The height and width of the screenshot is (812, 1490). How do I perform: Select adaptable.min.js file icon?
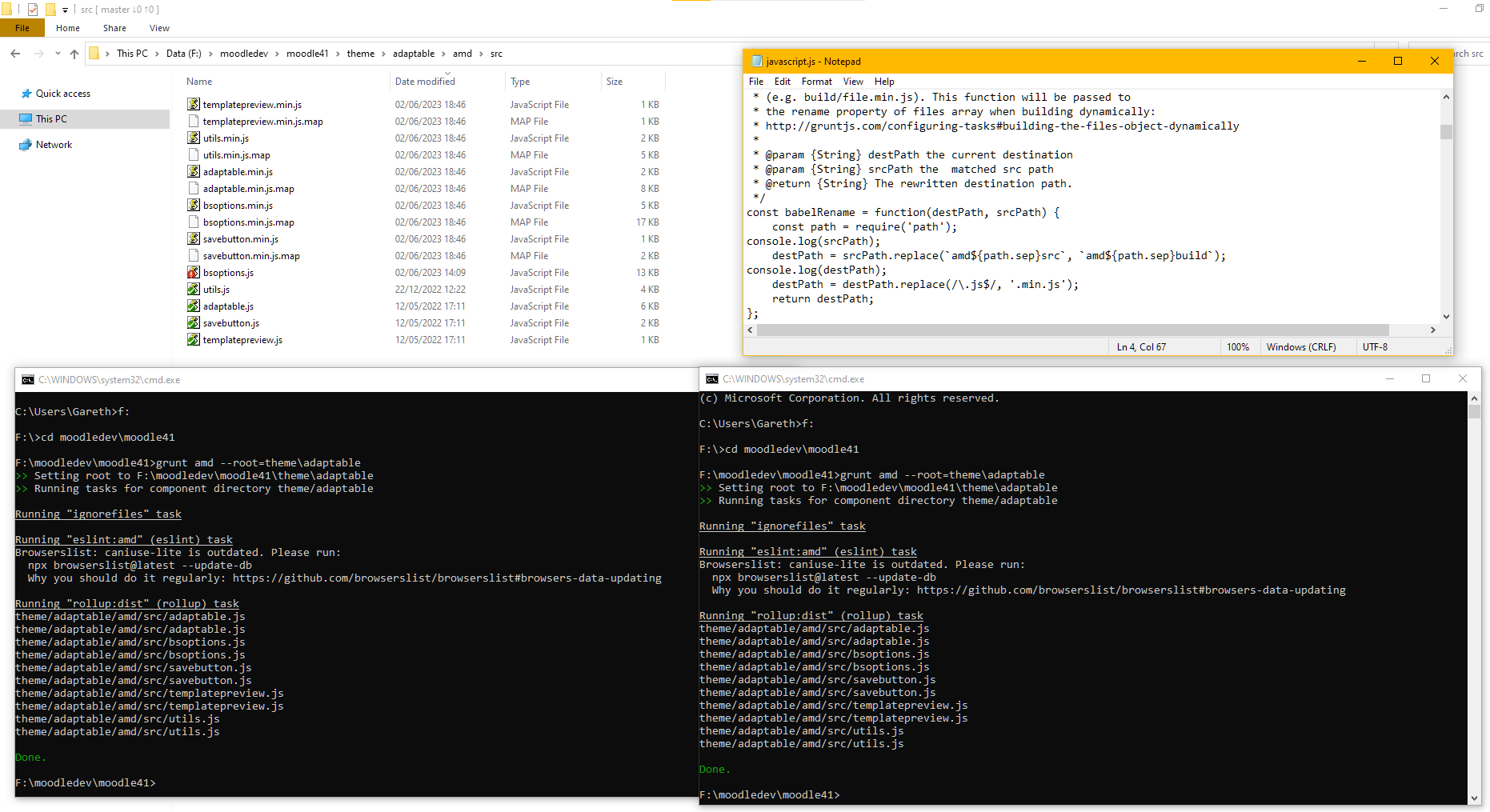click(x=193, y=171)
